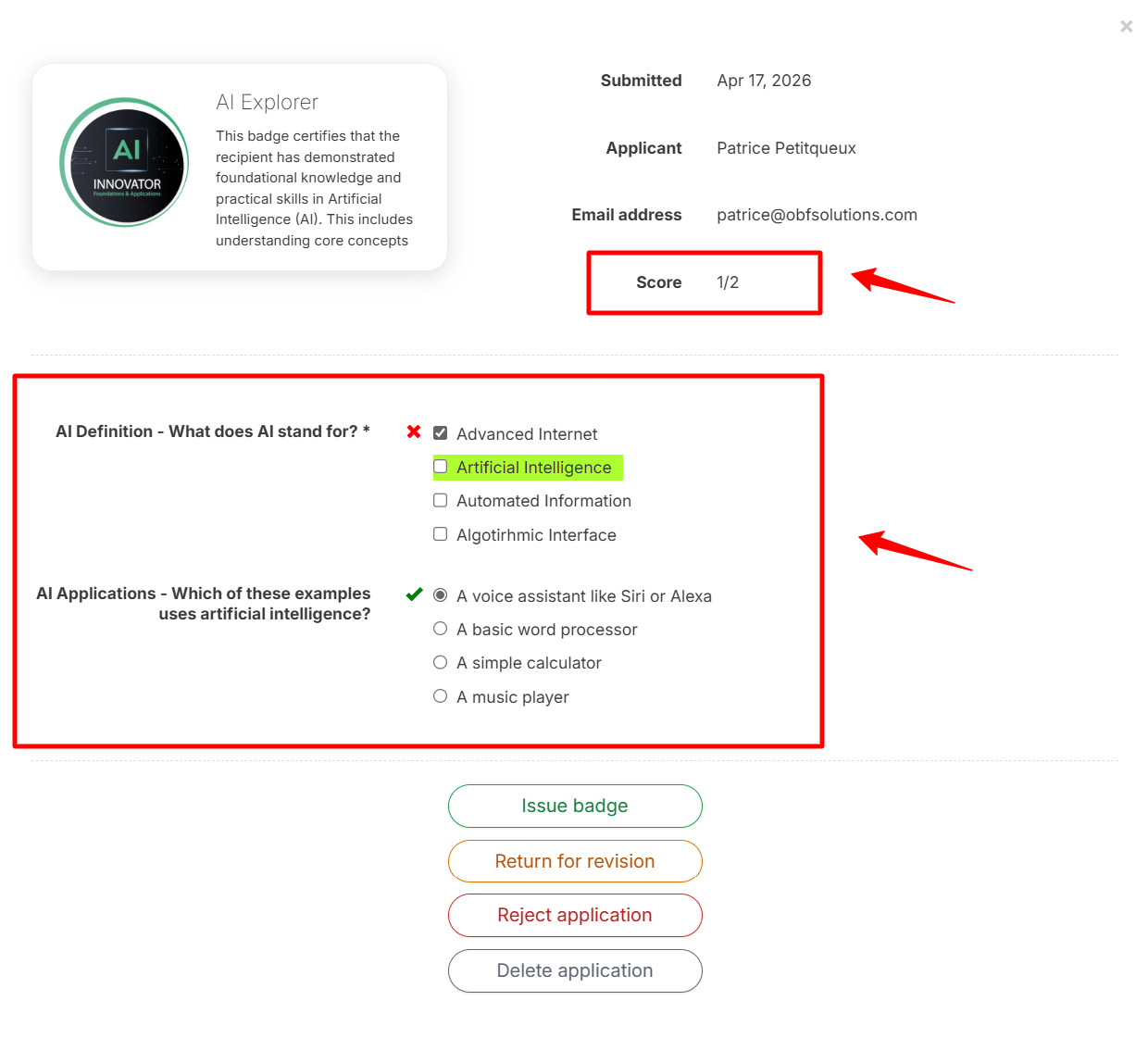Select the basic word processor option
The width and height of the screenshot is (1148, 1063).
coord(441,629)
